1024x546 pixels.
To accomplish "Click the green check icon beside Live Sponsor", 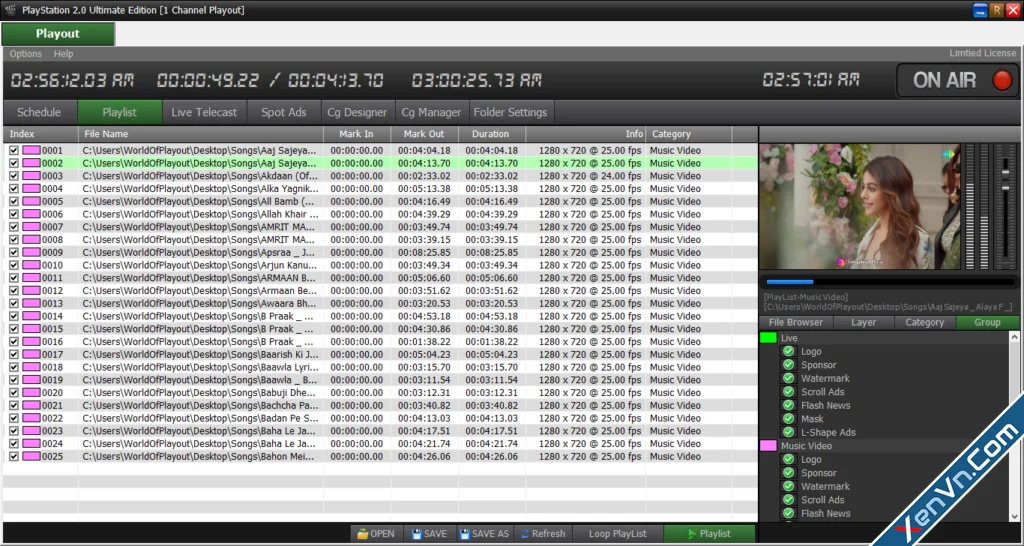I will 788,365.
